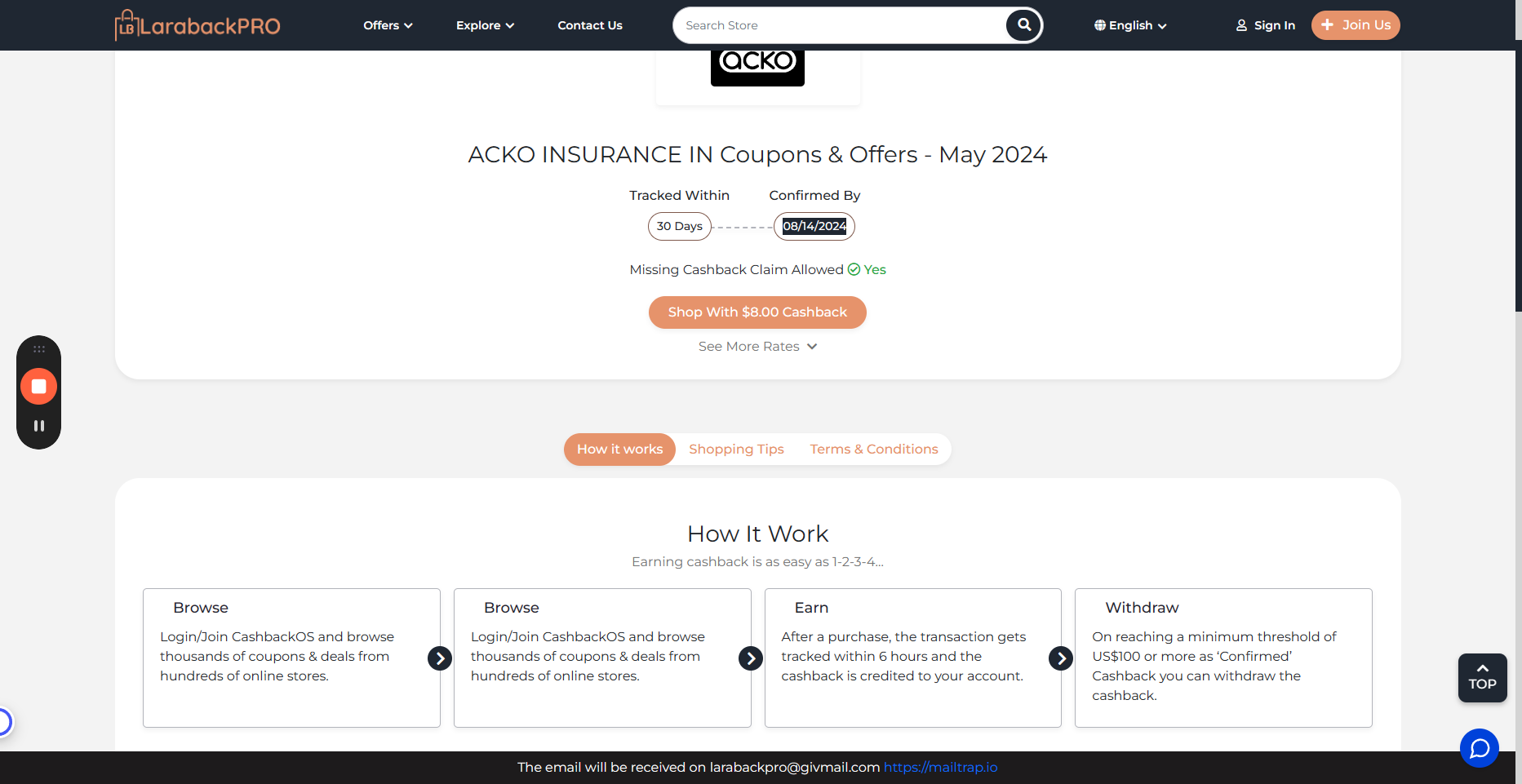1522x784 pixels.
Task: Switch to Shopping Tips tab
Action: point(736,450)
